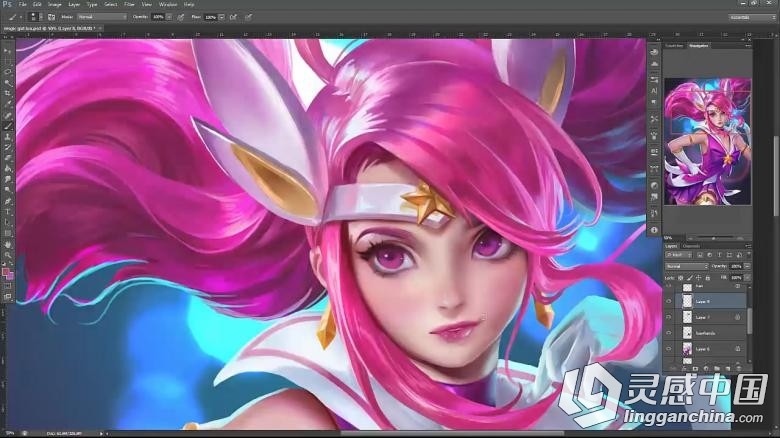Click the foreground color swatch

5,272
